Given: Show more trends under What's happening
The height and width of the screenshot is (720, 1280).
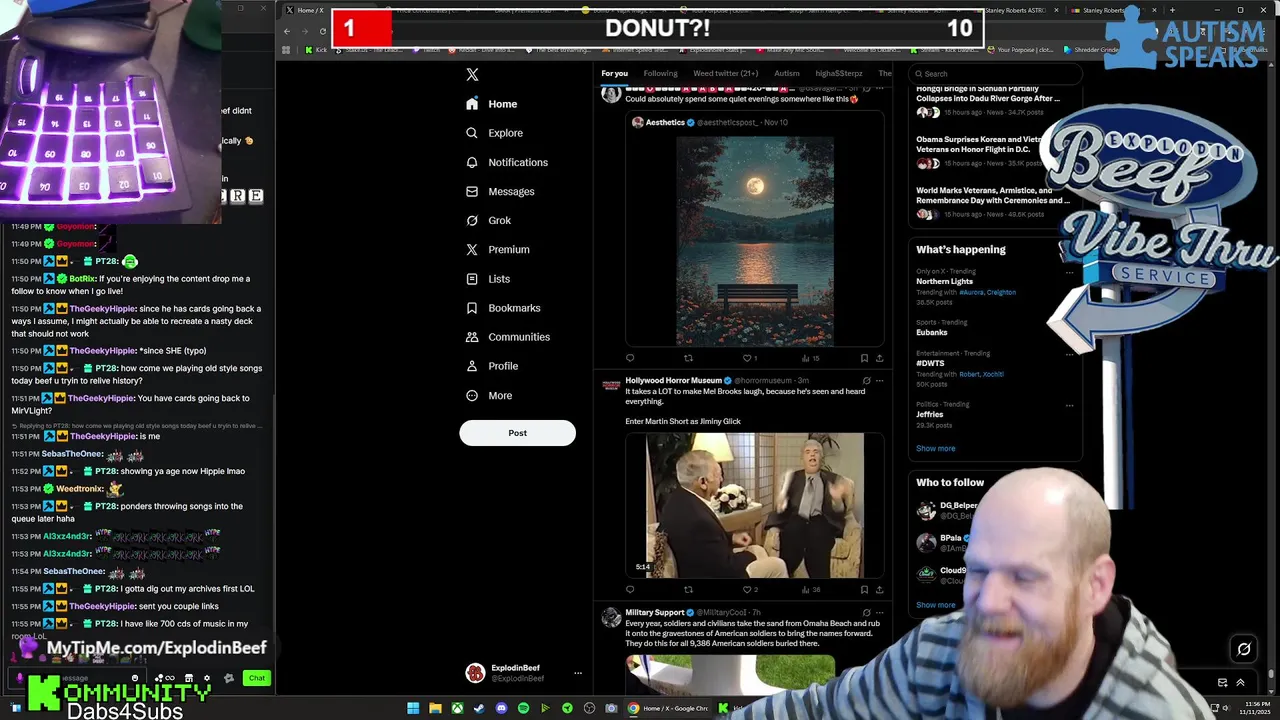Looking at the screenshot, I should [x=935, y=448].
